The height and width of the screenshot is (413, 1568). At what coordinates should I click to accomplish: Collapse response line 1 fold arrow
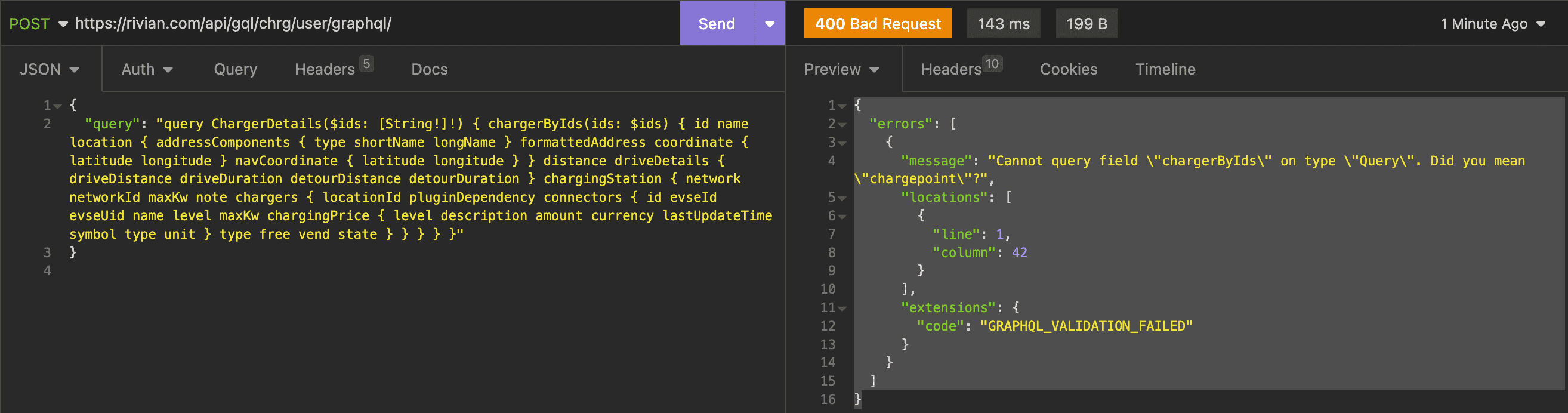tap(842, 106)
